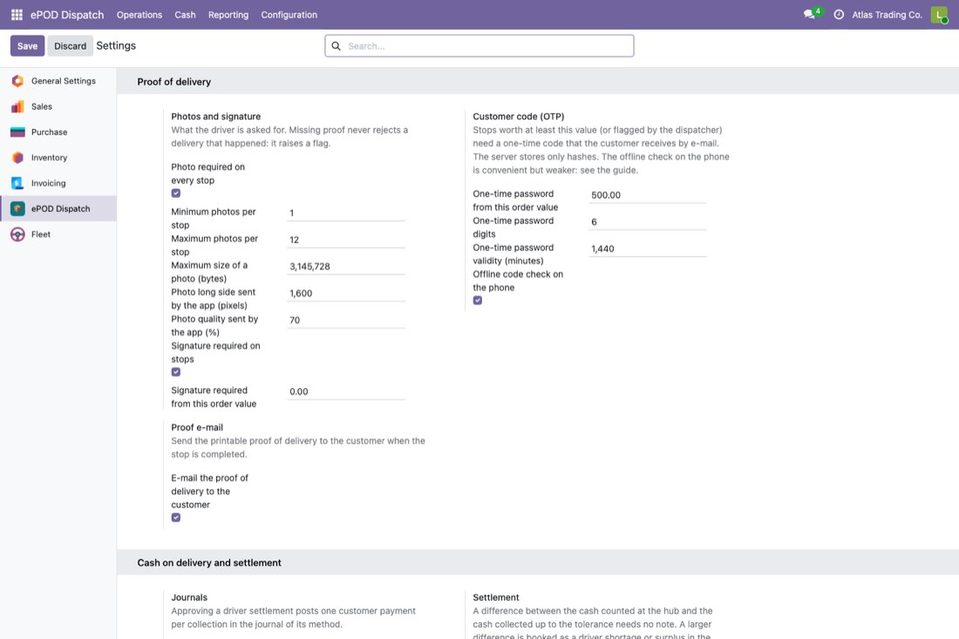Select Inventory settings label in sidebar
This screenshot has height=639, width=959.
(x=50, y=158)
